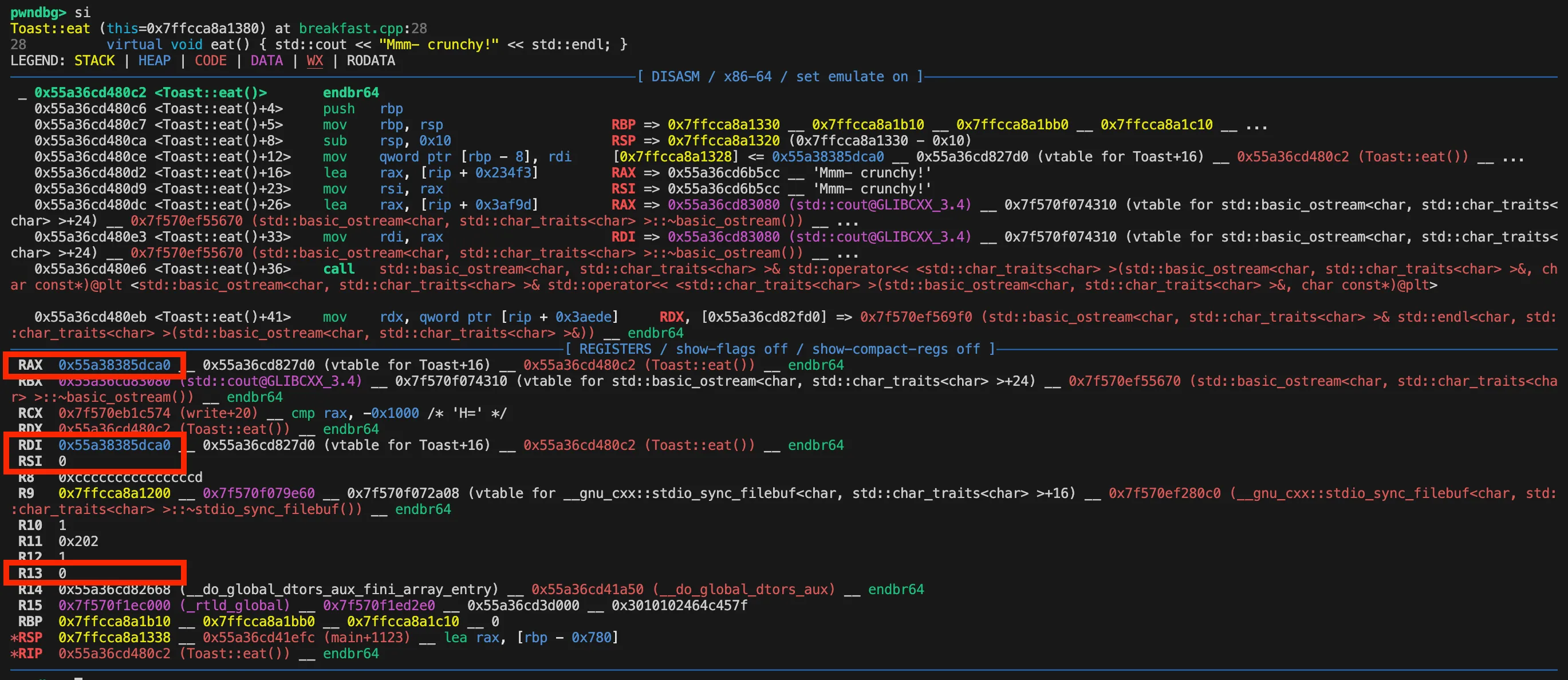Click the call instruction mnemonic in the disassembly
The height and width of the screenshot is (680, 1568).
(338, 269)
